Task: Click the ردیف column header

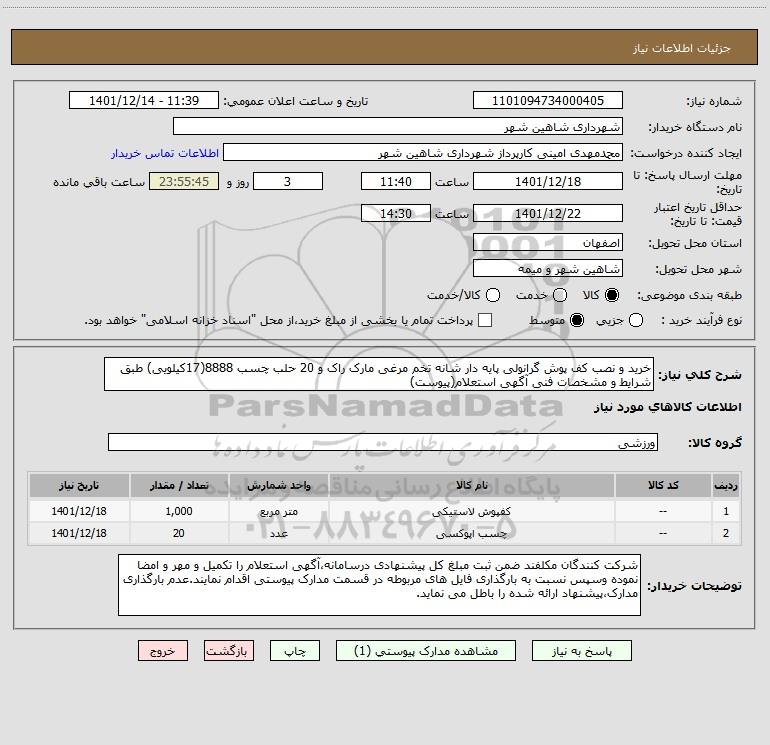Action: click(x=726, y=485)
